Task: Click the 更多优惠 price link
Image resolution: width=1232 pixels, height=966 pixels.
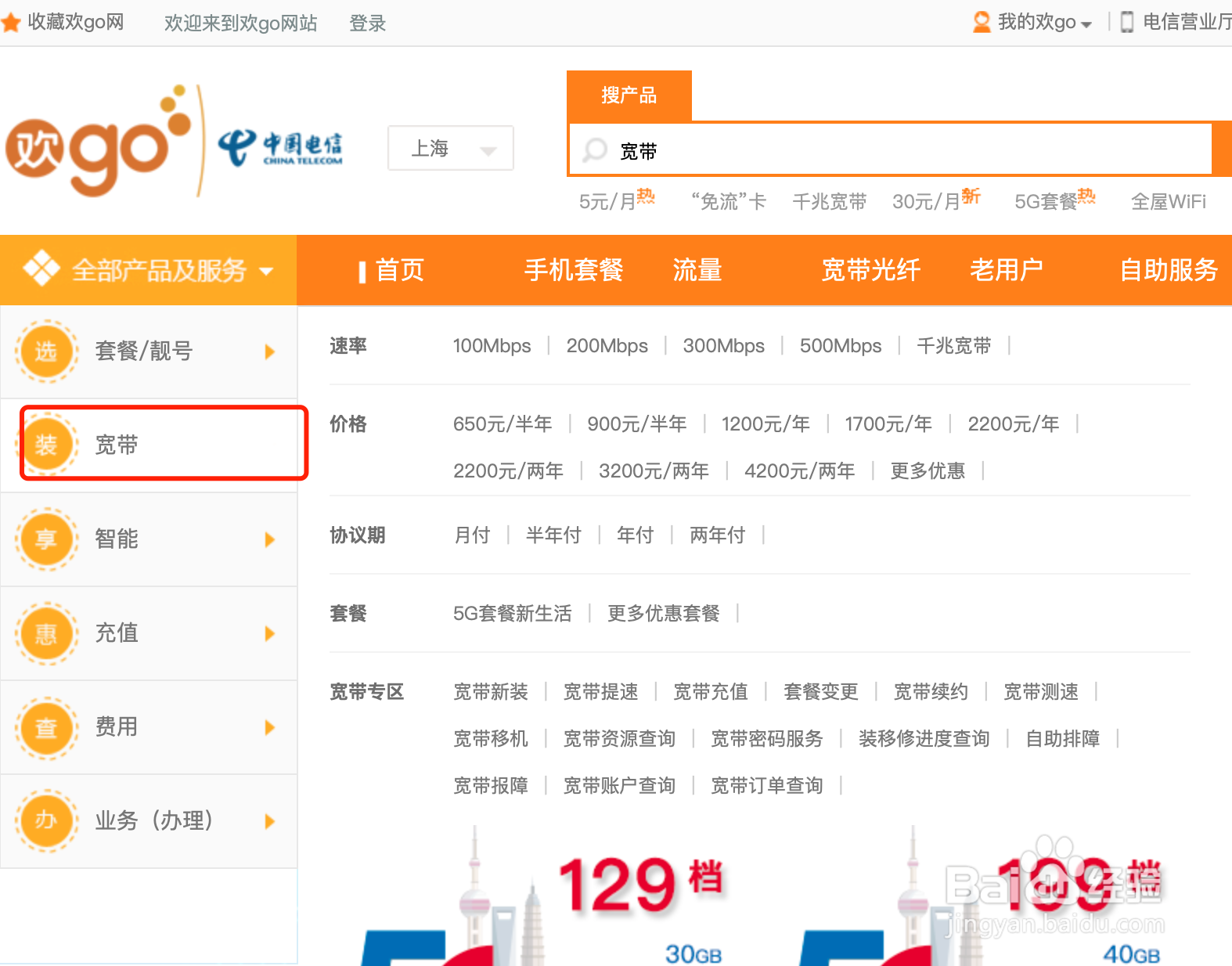Action: [x=928, y=470]
